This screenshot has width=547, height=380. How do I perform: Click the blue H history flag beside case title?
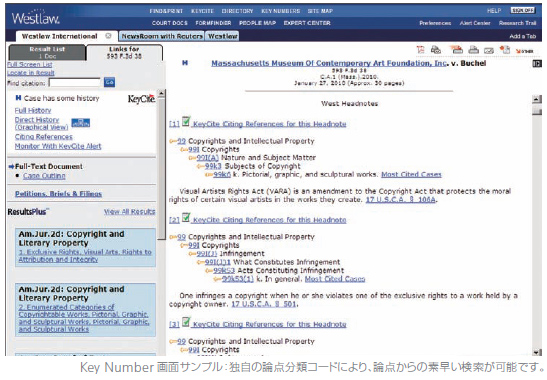click(x=185, y=63)
